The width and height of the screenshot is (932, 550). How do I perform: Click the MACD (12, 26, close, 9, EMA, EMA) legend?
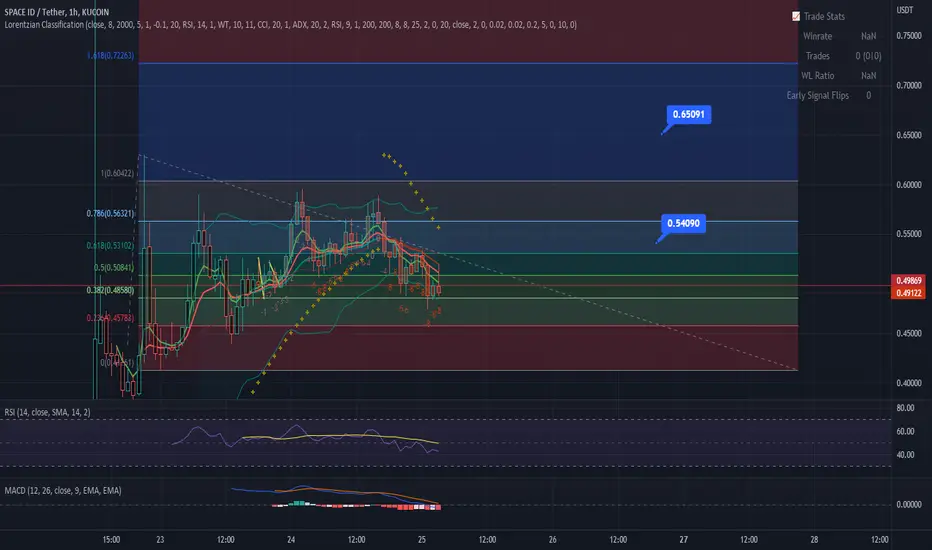[x=63, y=491]
